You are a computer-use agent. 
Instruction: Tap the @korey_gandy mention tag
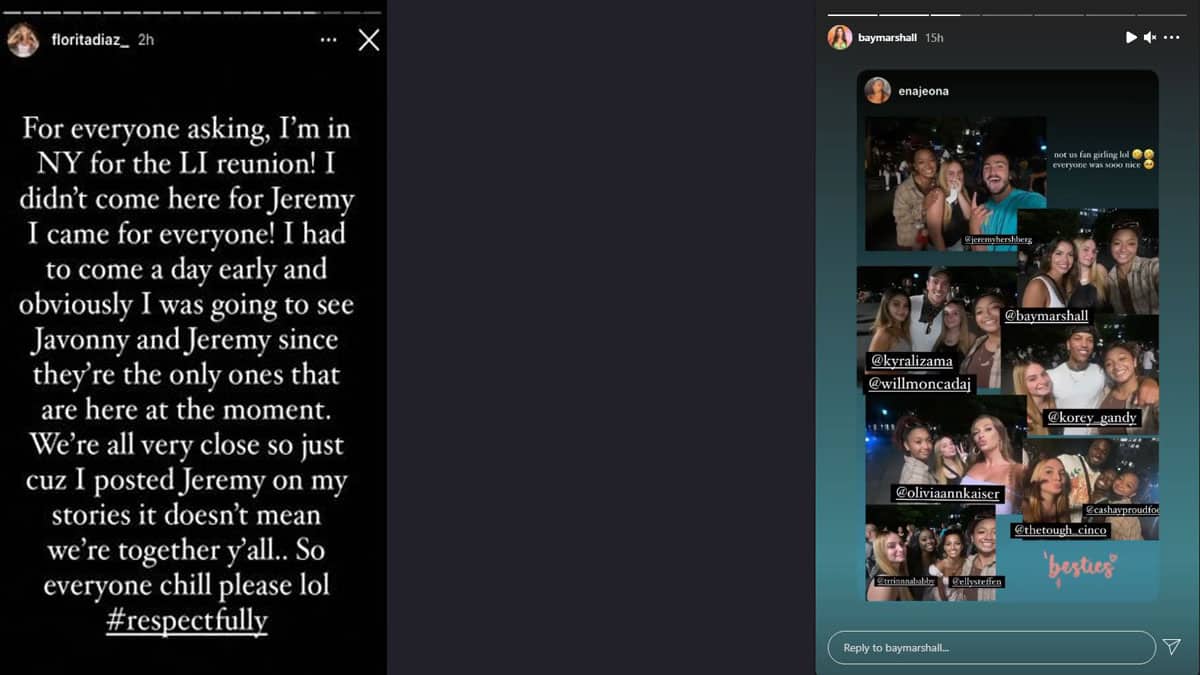1092,417
